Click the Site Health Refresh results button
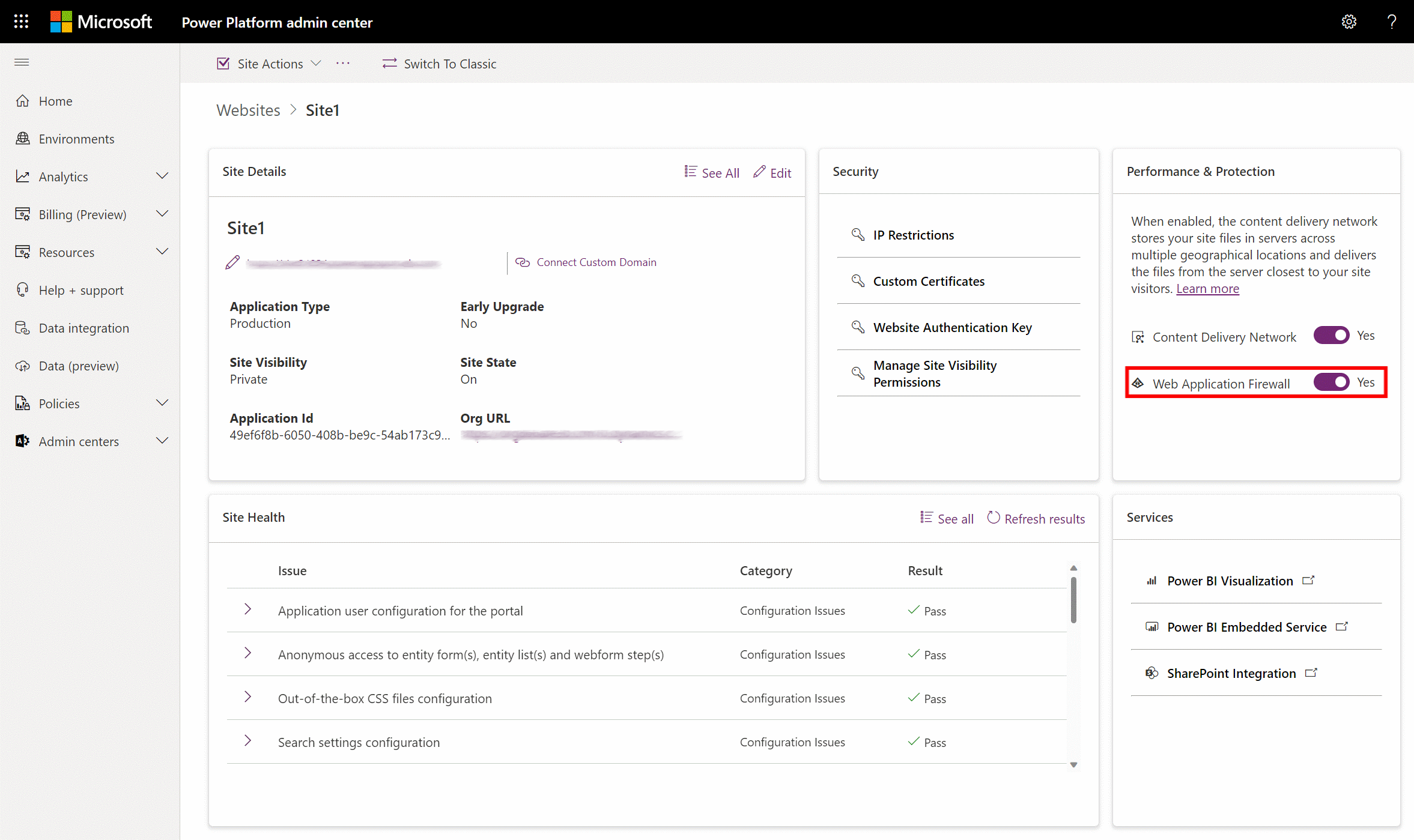The height and width of the screenshot is (840, 1414). click(1036, 519)
